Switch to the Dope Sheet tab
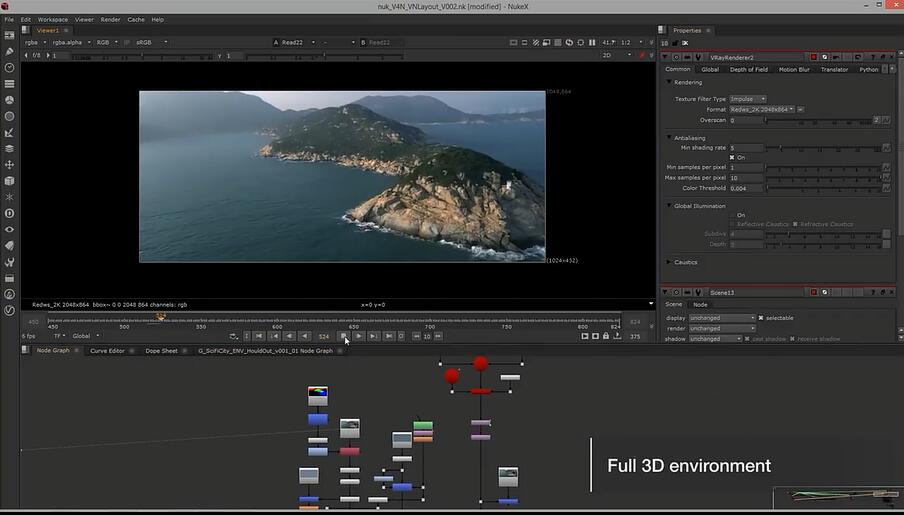 pos(161,351)
